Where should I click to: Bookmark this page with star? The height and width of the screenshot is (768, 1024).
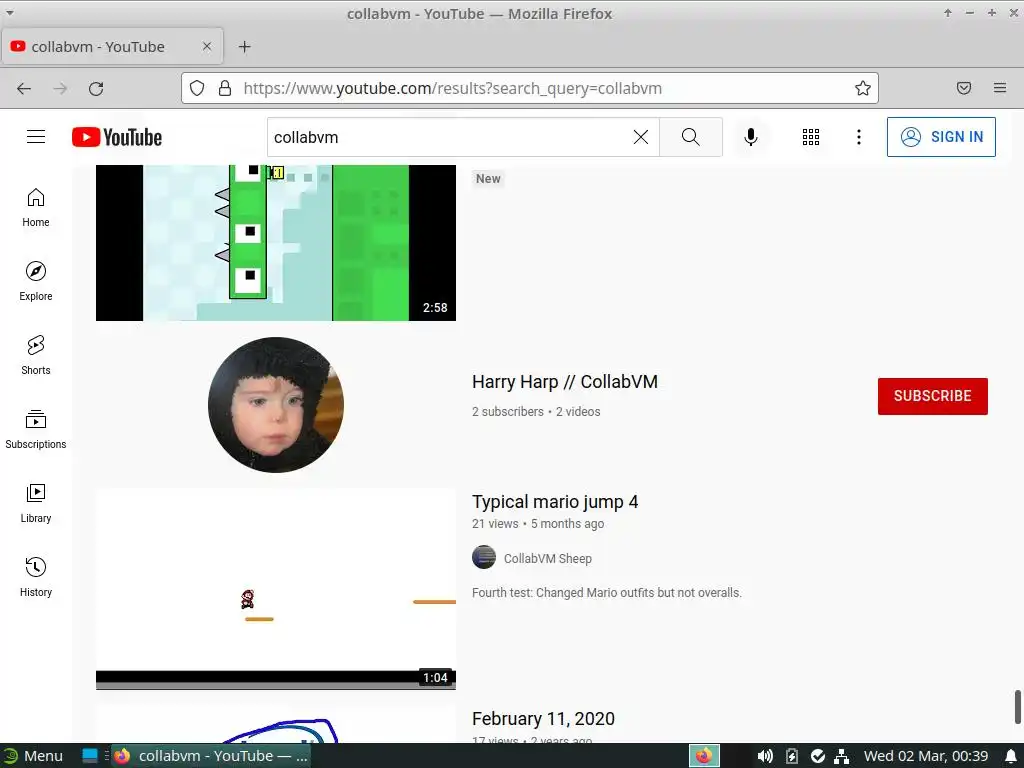tap(863, 88)
